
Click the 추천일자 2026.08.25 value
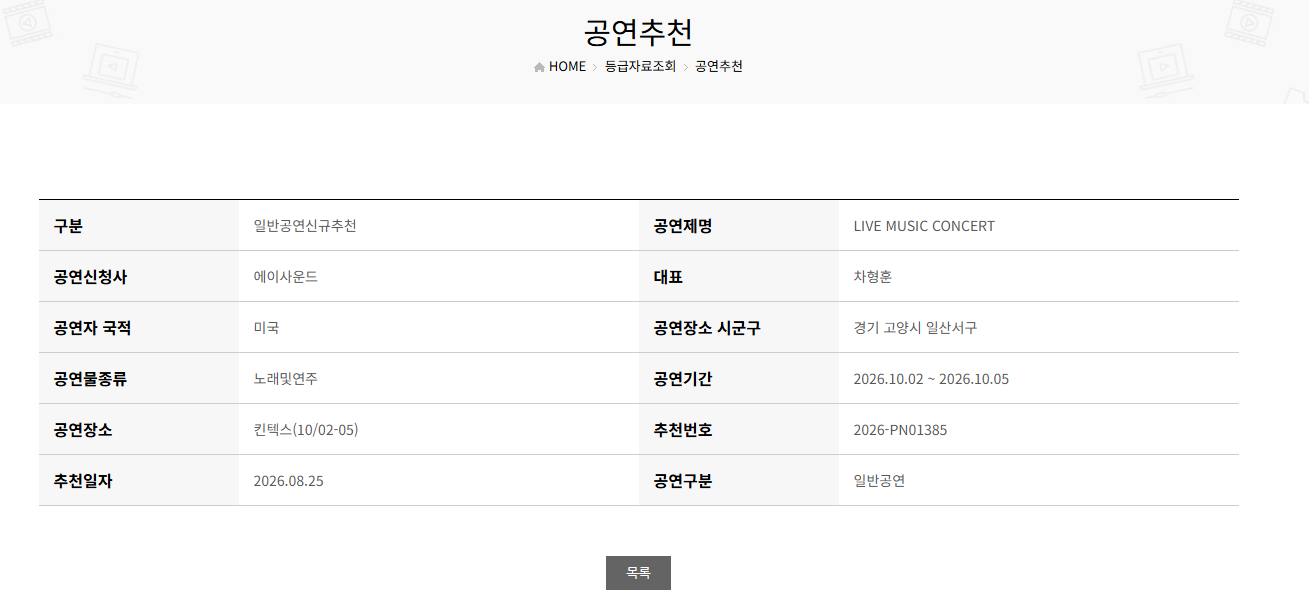[288, 481]
